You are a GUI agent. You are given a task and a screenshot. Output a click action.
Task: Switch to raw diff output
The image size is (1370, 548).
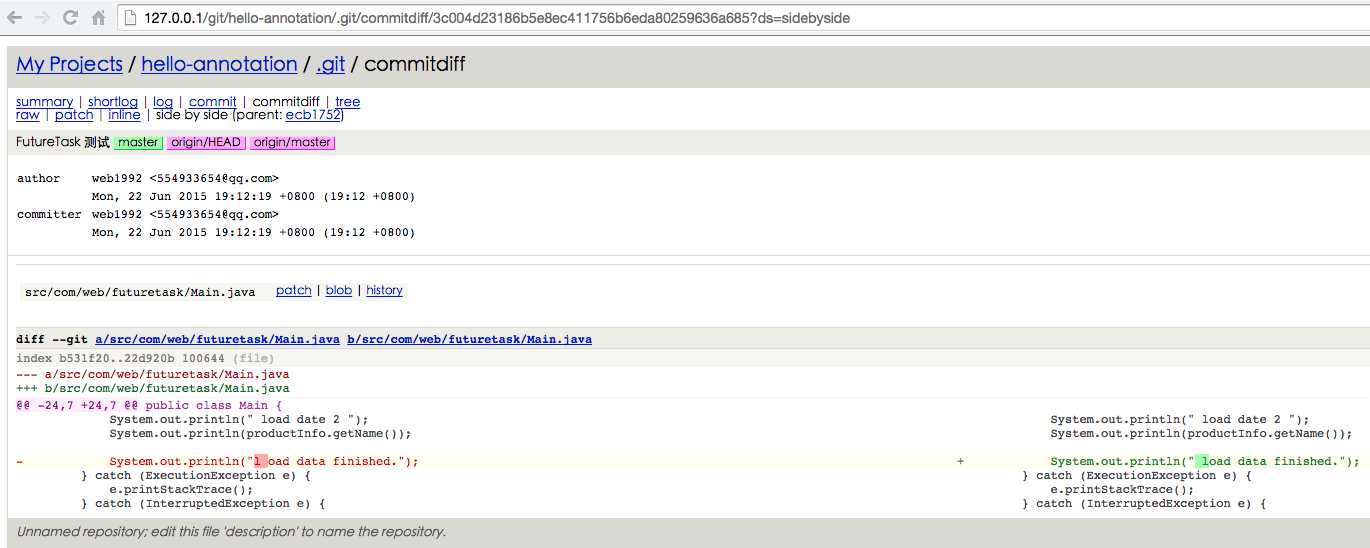click(28, 115)
